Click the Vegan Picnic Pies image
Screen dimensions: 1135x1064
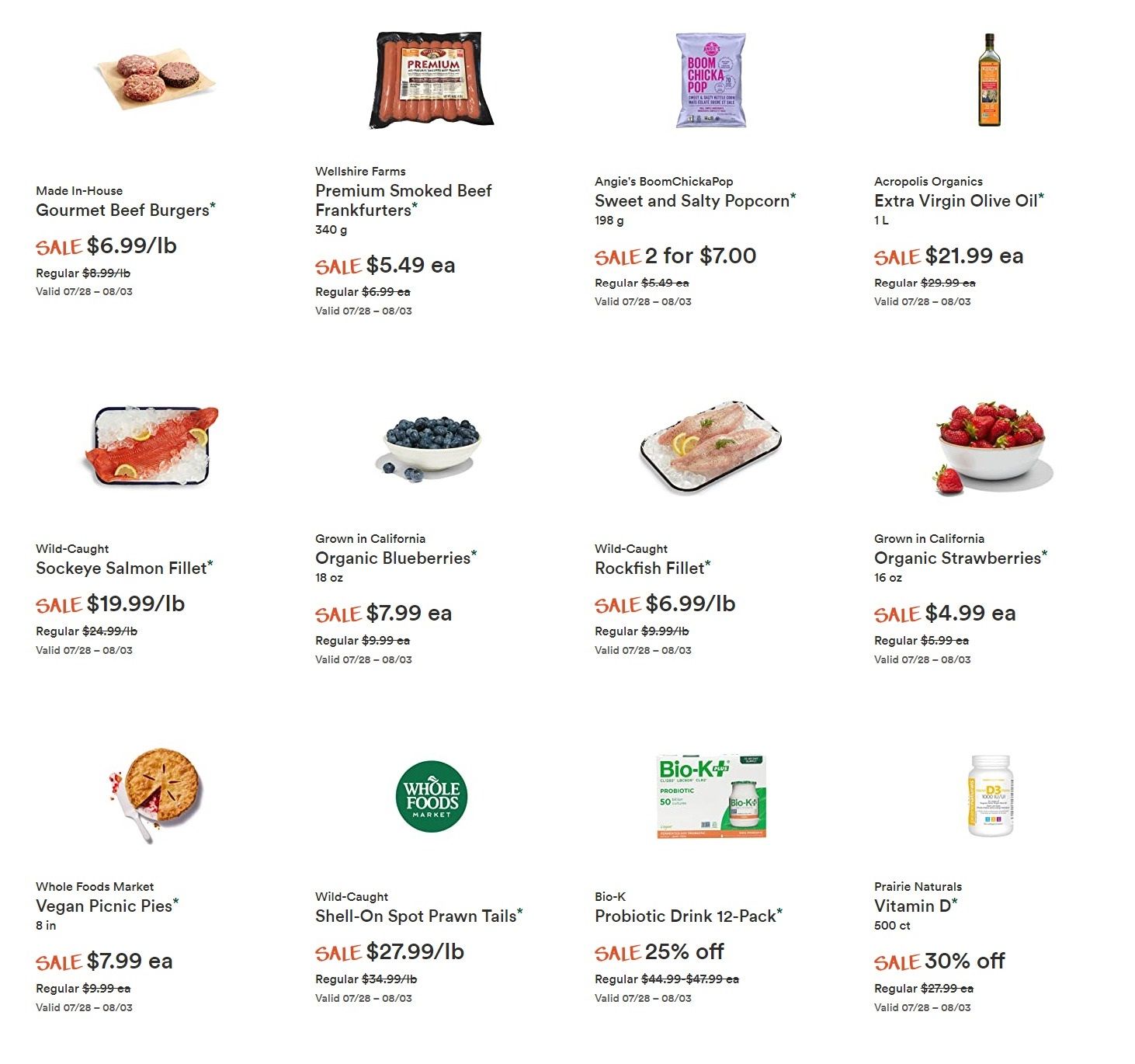pos(154,795)
